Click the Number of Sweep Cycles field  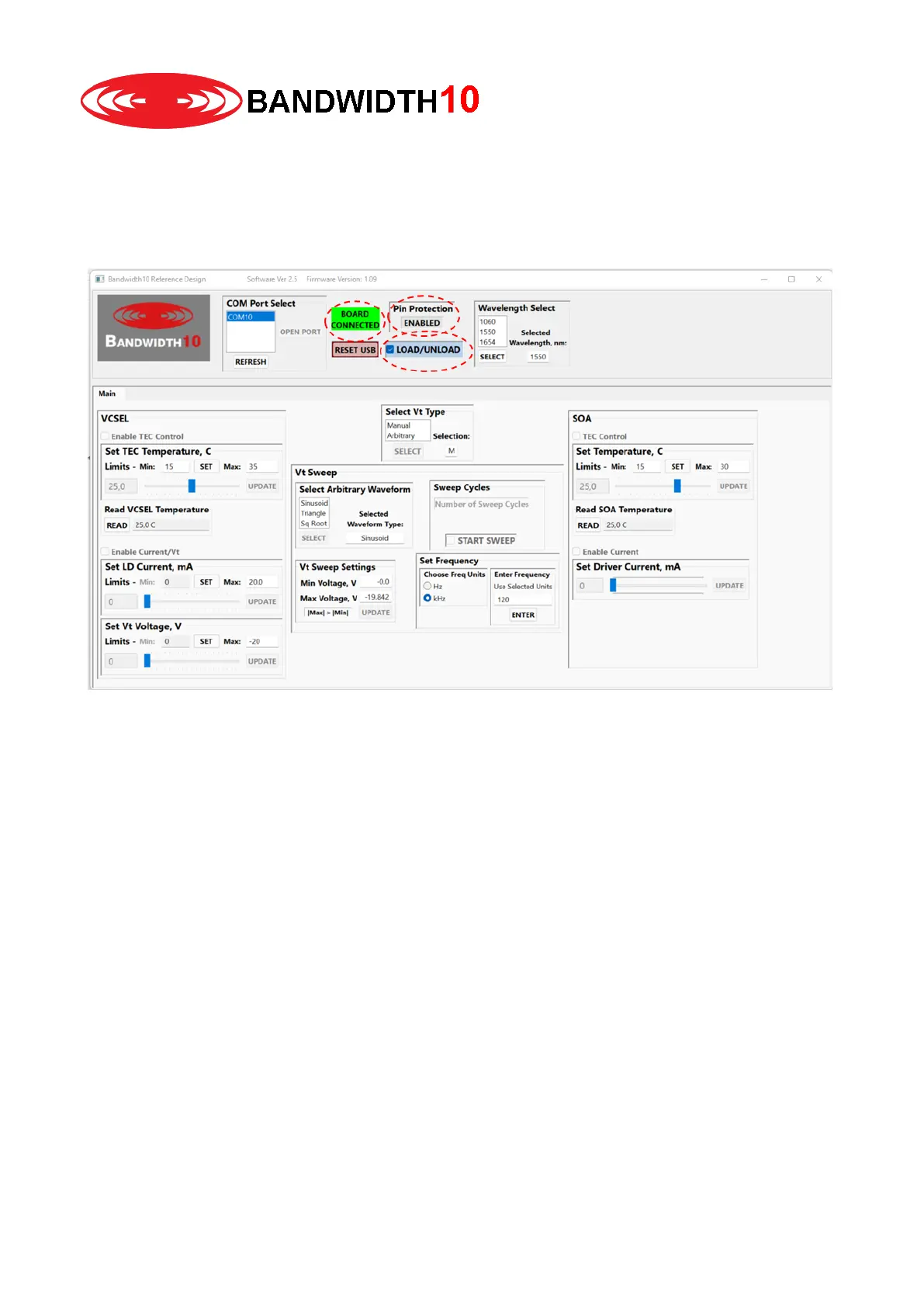[481, 504]
